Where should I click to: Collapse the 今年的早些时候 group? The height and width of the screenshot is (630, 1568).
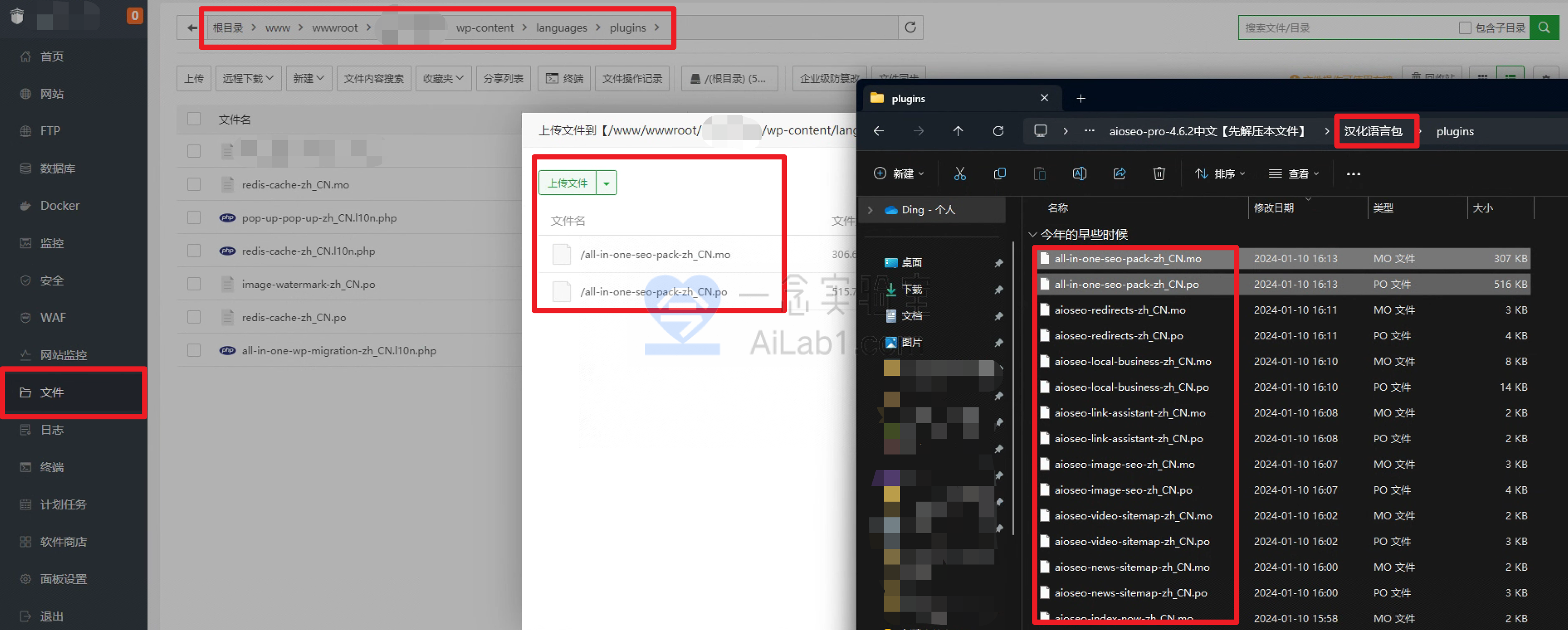pyautogui.click(x=1032, y=234)
